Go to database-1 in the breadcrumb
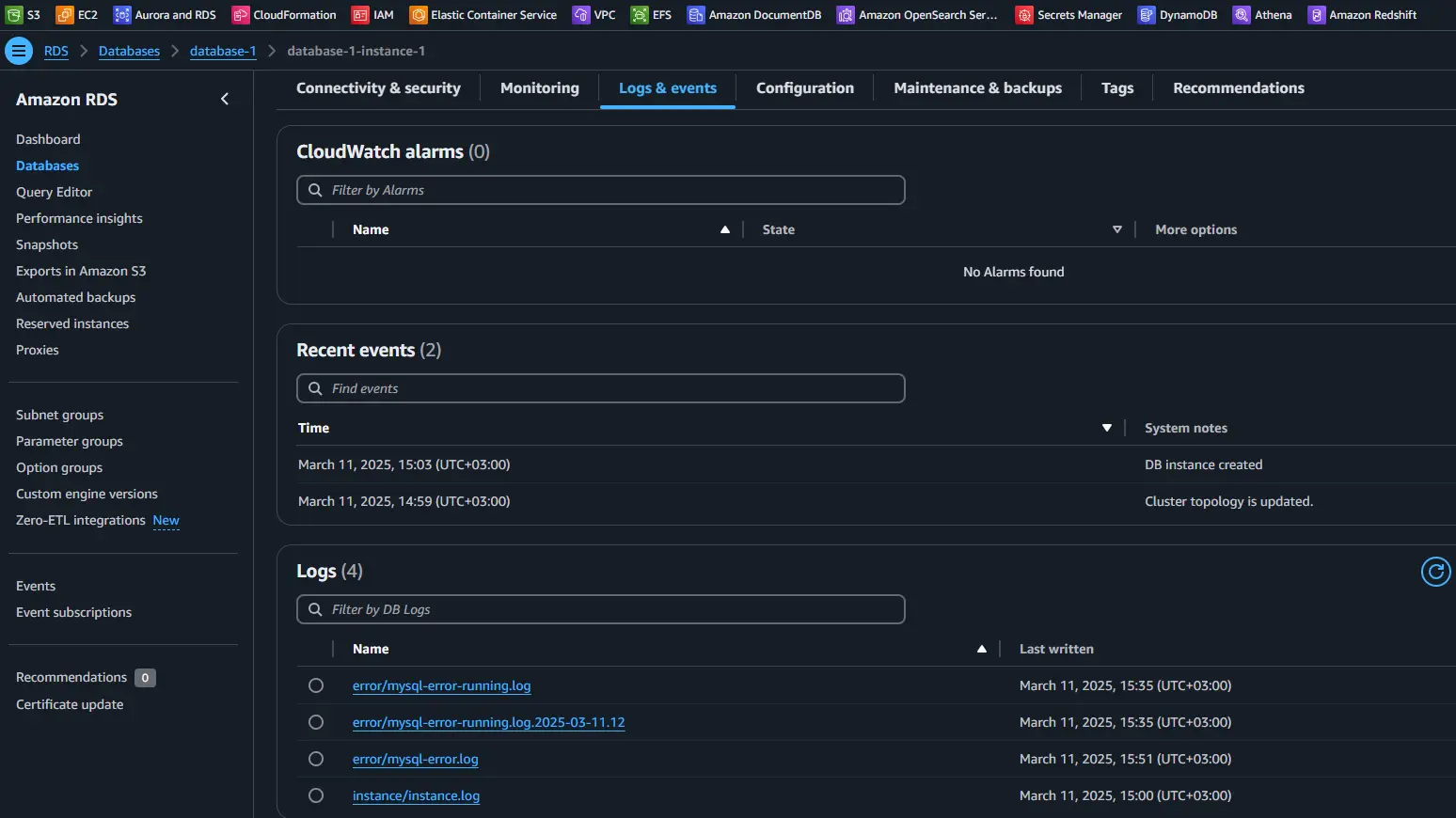The height and width of the screenshot is (818, 1456). [x=223, y=52]
